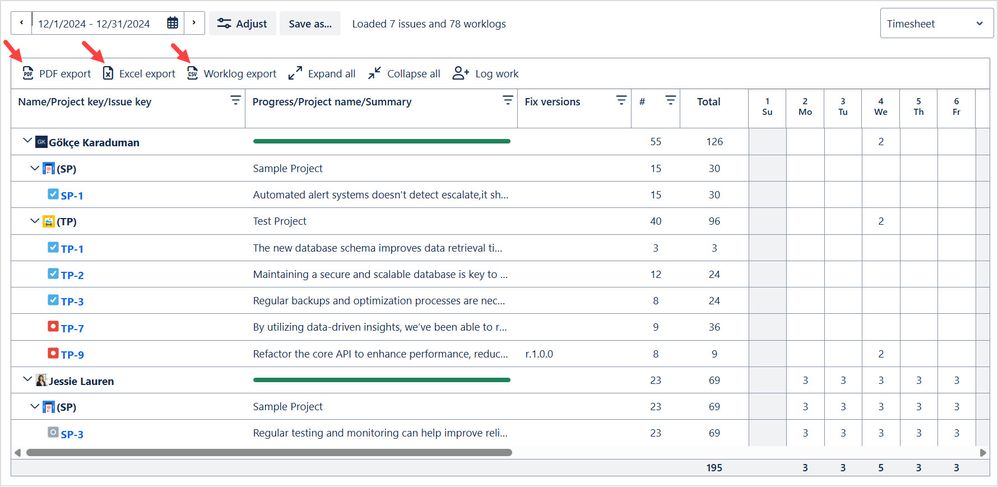The height and width of the screenshot is (487, 998).
Task: Collapse the Jessie Lauren group
Action: (x=27, y=379)
